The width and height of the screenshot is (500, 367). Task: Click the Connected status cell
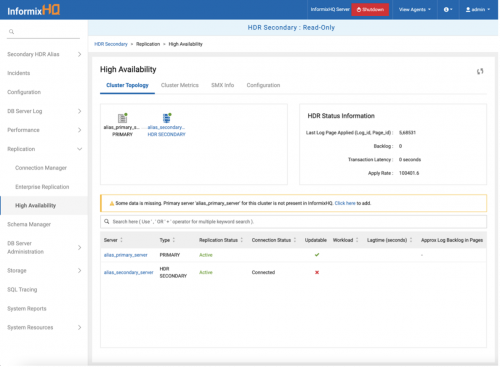click(x=263, y=272)
